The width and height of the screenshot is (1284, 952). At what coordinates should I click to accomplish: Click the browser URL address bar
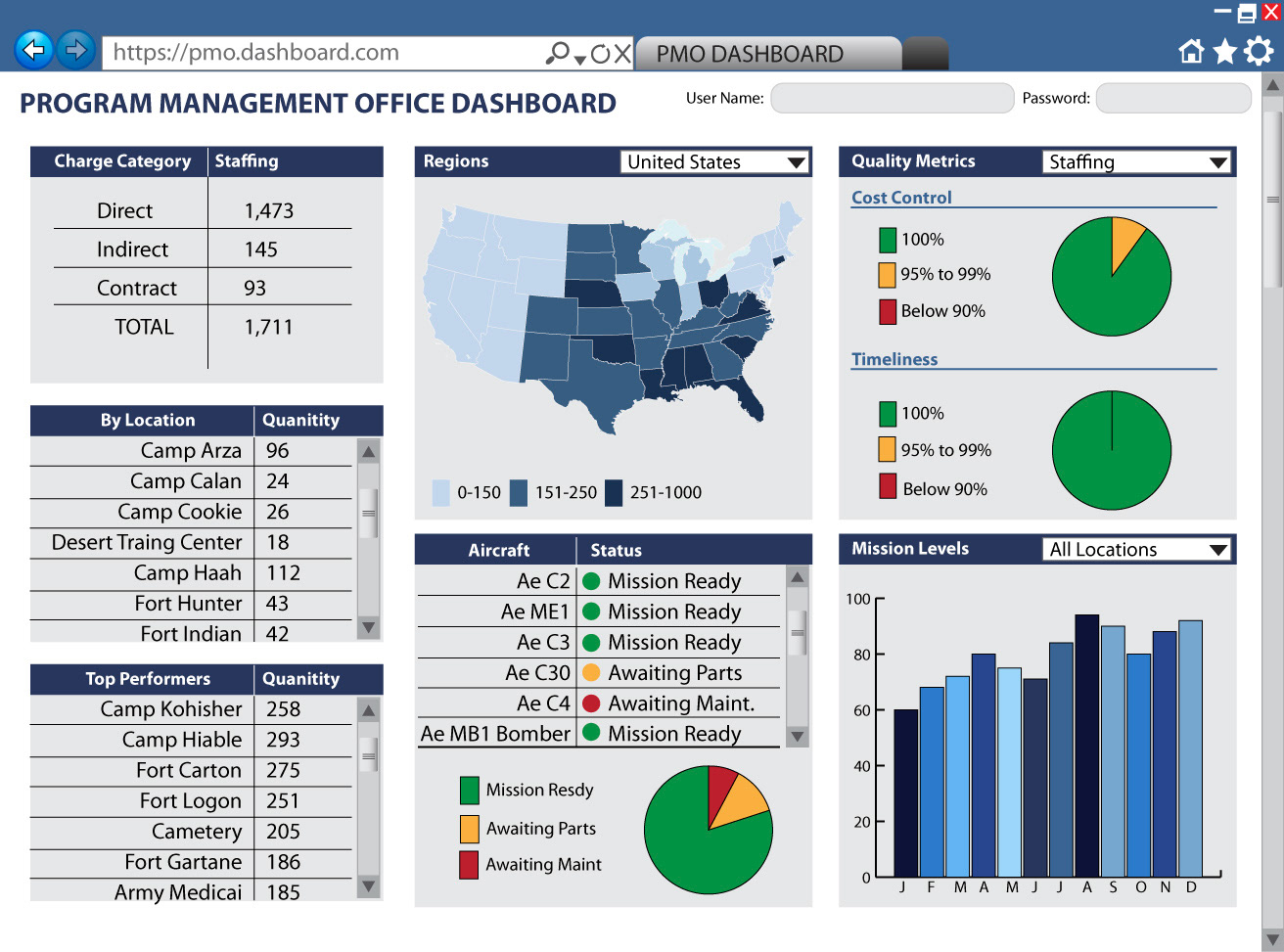[x=323, y=53]
